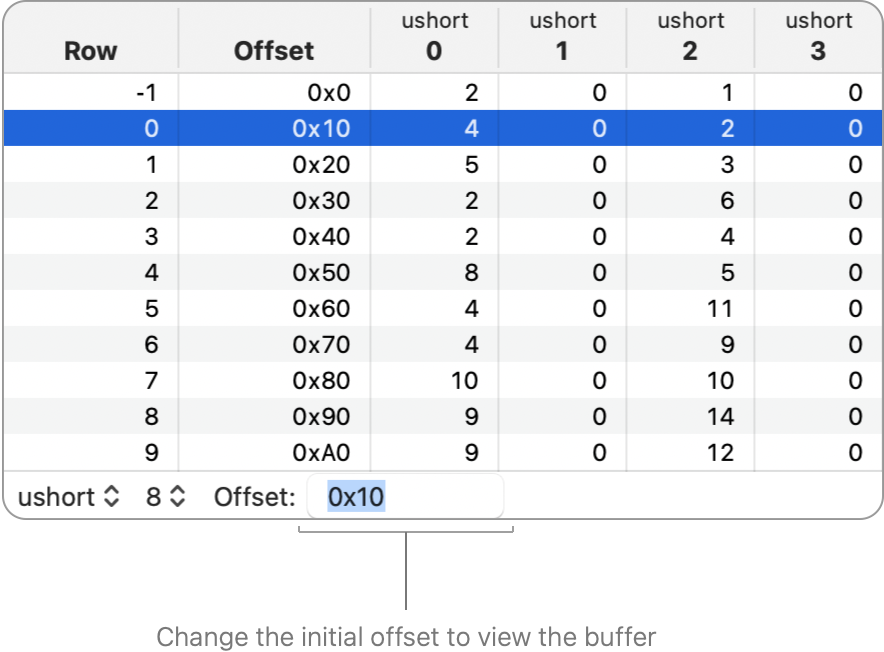Viewport: 884px width, 652px height.
Task: Click the ushort 2 column header
Action: (x=690, y=35)
